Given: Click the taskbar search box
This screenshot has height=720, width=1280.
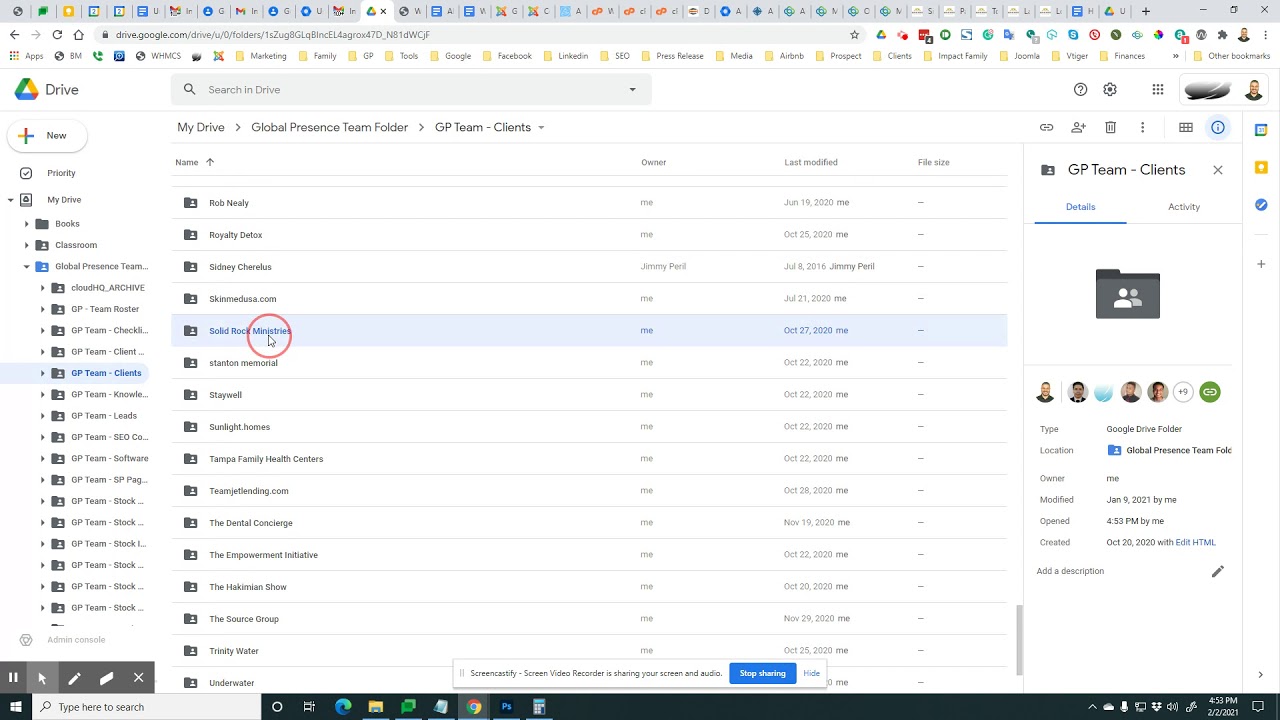Looking at the screenshot, I should [x=147, y=707].
